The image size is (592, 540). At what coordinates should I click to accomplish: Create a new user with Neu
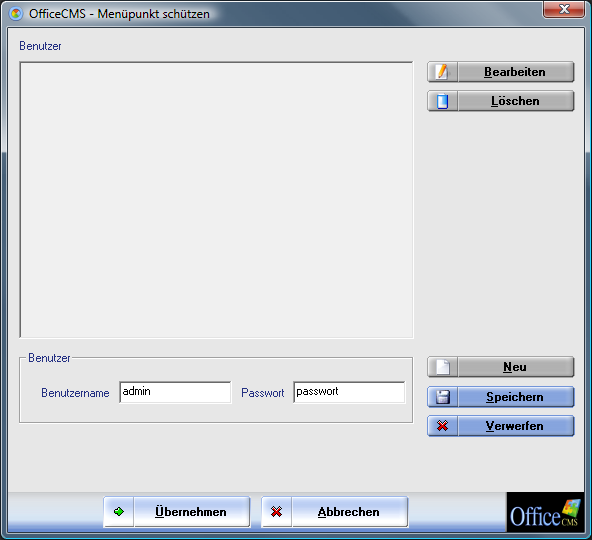coord(501,367)
